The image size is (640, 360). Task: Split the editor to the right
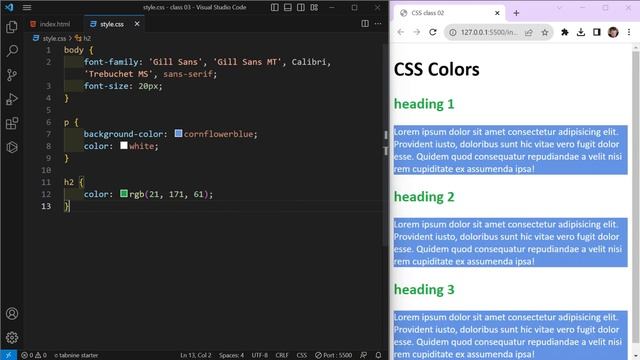click(365, 24)
